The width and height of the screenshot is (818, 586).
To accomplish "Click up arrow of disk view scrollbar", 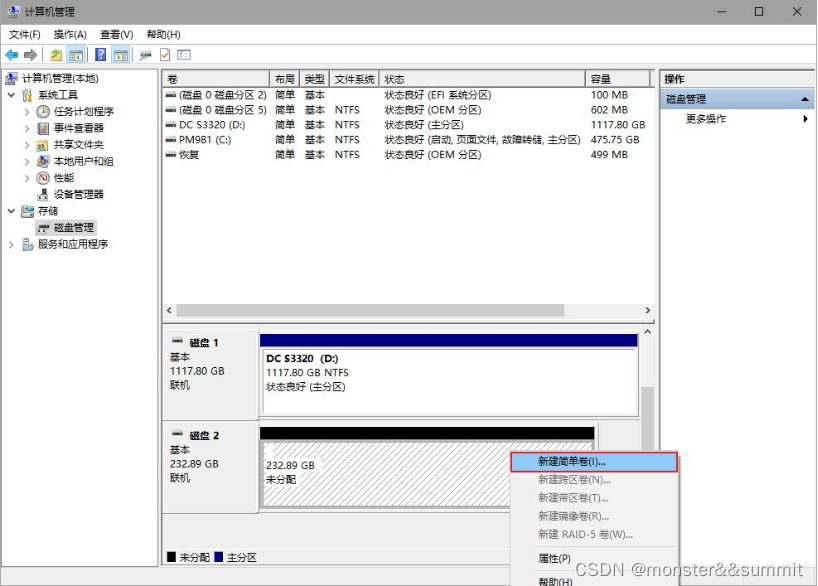I will tap(647, 332).
